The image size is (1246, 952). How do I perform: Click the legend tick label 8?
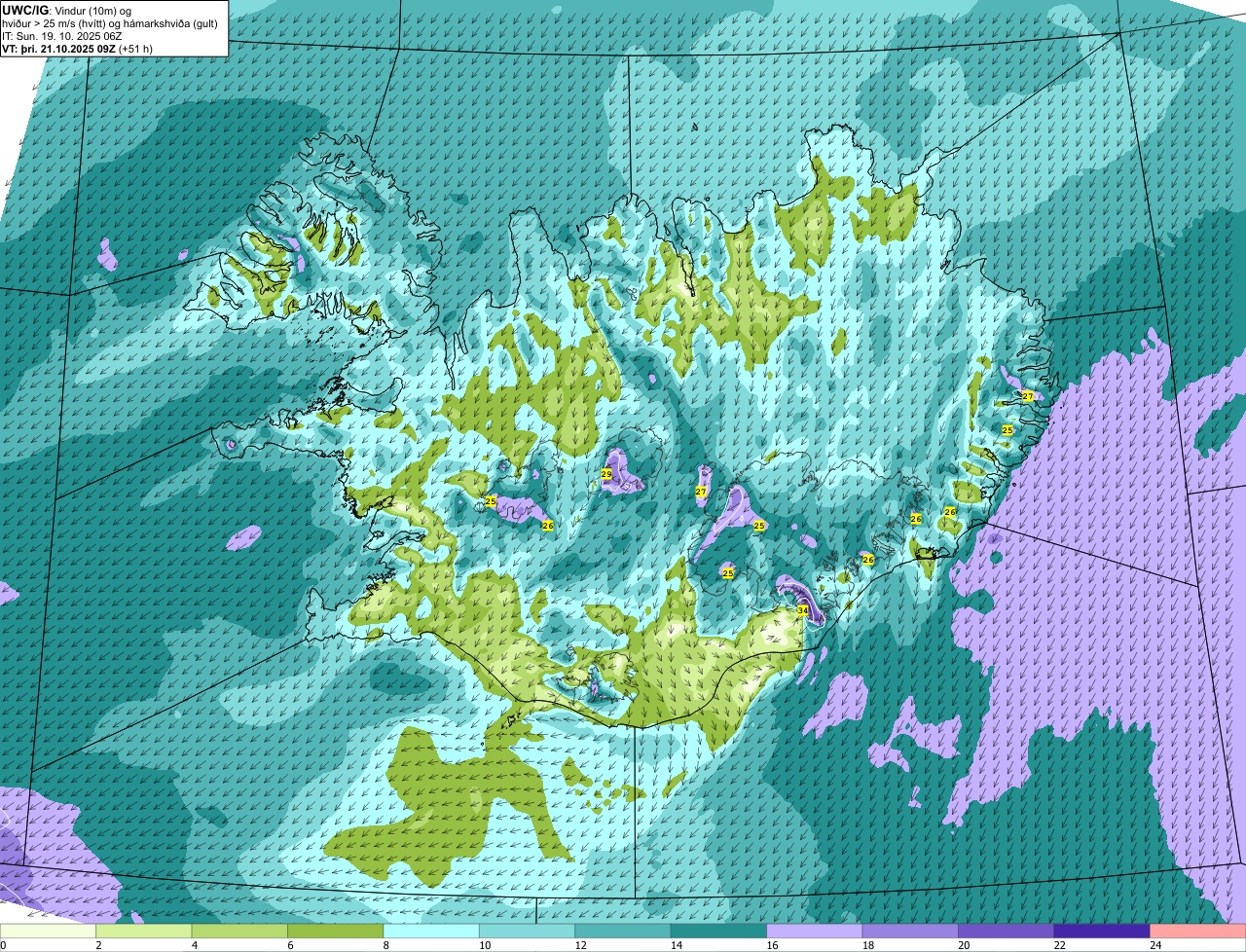coord(385,944)
